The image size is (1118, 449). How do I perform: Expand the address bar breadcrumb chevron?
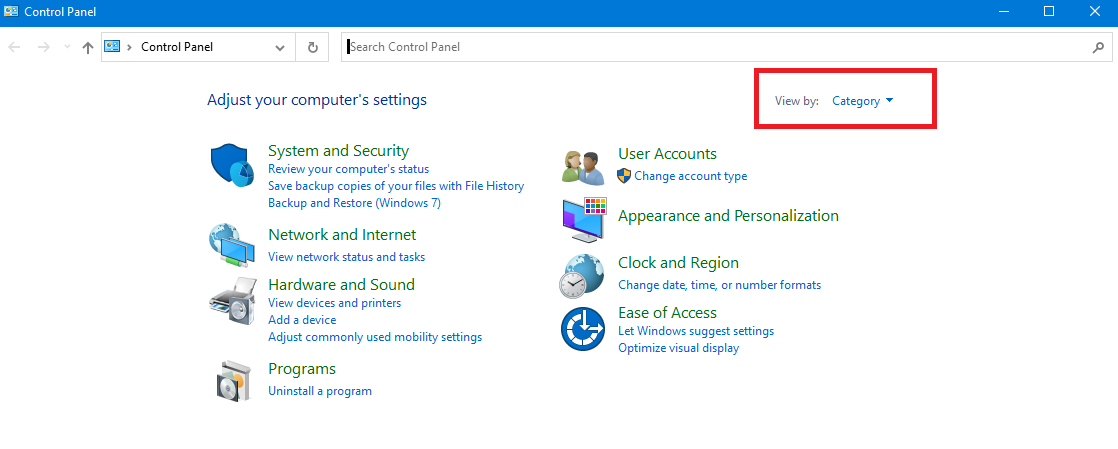(130, 47)
